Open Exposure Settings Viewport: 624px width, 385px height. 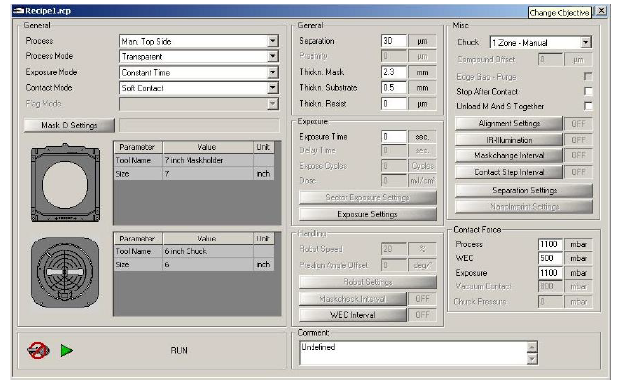pyautogui.click(x=367, y=214)
